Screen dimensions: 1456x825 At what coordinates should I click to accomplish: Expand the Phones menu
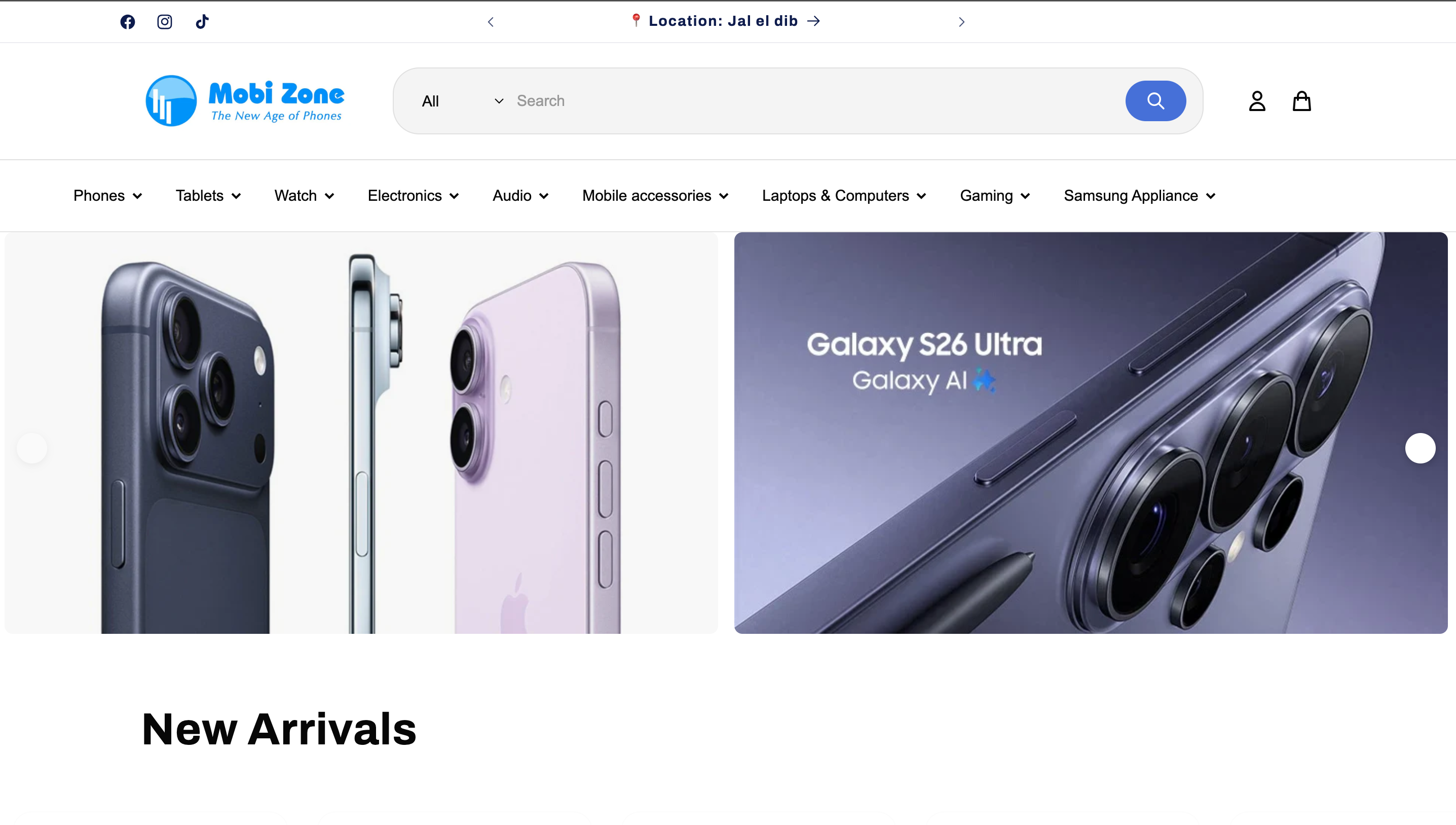point(107,196)
